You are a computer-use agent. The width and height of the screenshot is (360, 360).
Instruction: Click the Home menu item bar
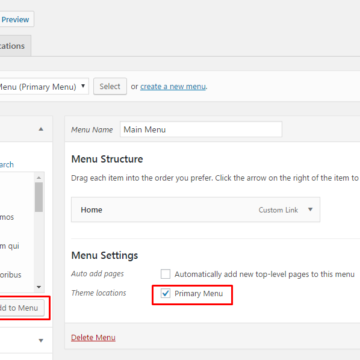pos(196,210)
